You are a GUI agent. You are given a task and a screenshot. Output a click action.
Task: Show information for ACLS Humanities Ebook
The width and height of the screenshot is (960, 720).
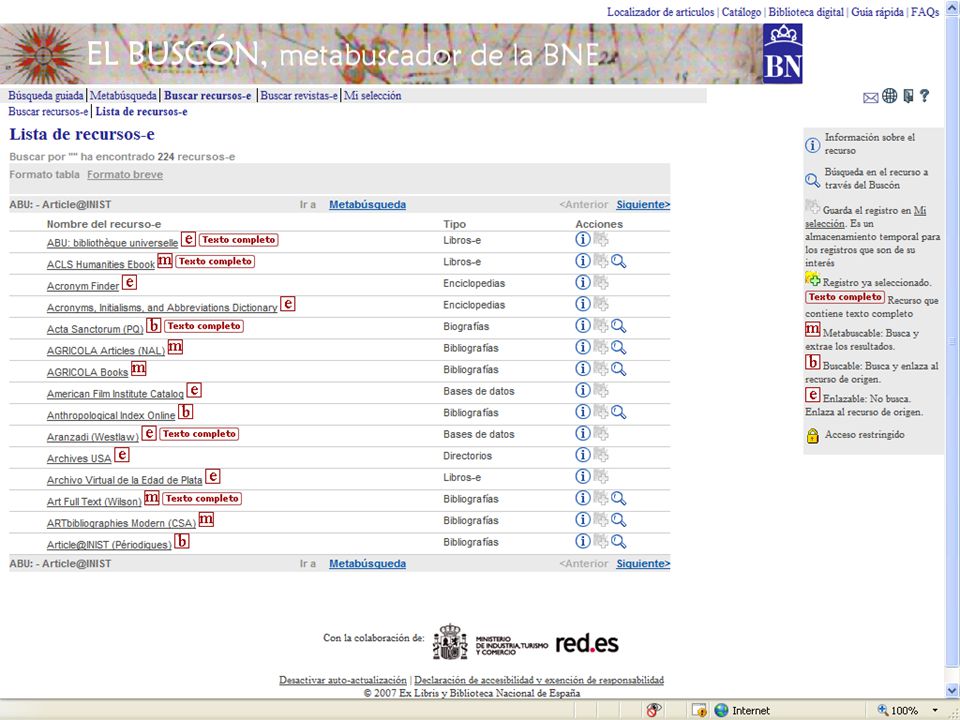pyautogui.click(x=582, y=261)
